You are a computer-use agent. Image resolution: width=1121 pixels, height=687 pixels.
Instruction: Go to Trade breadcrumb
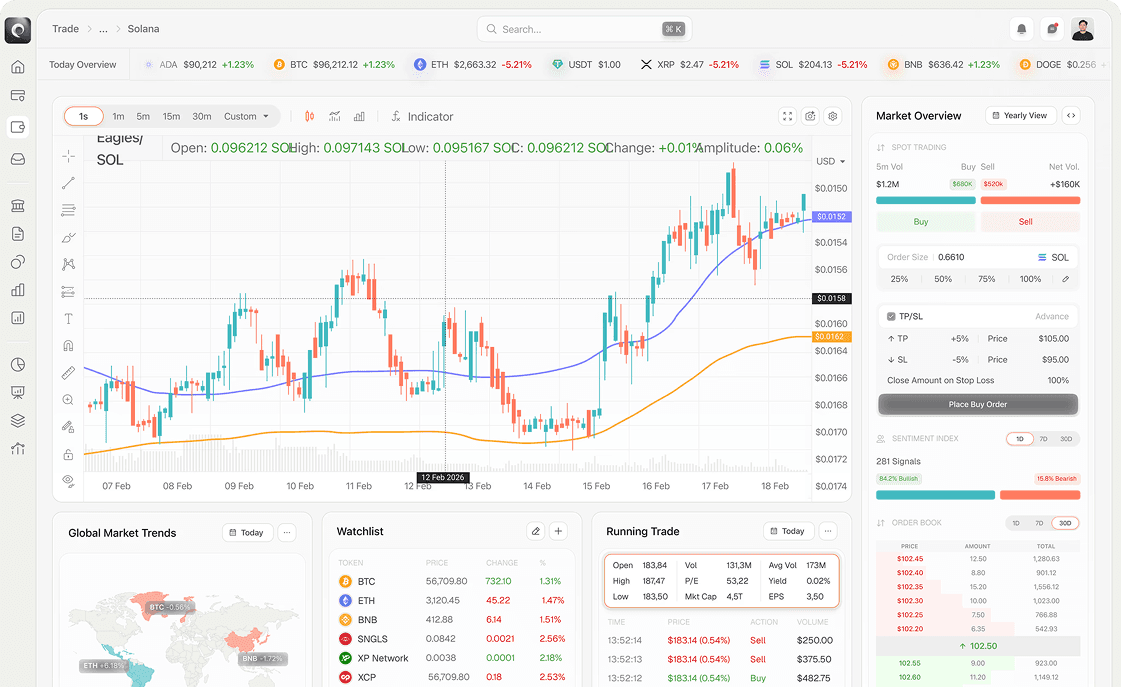pos(66,29)
